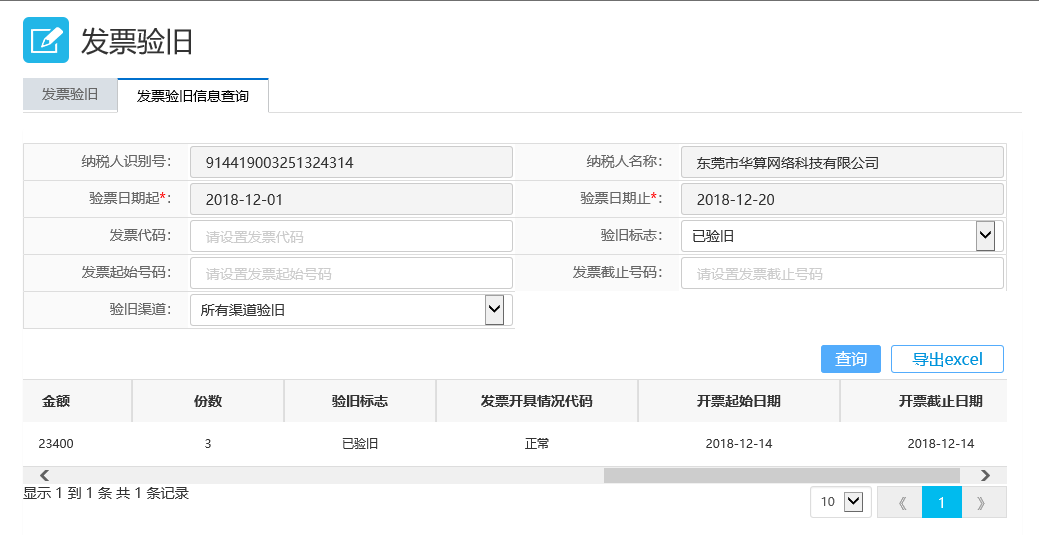Viewport: 1039px width, 535px height.
Task: Click the 验票日期起 date field
Action: click(351, 199)
